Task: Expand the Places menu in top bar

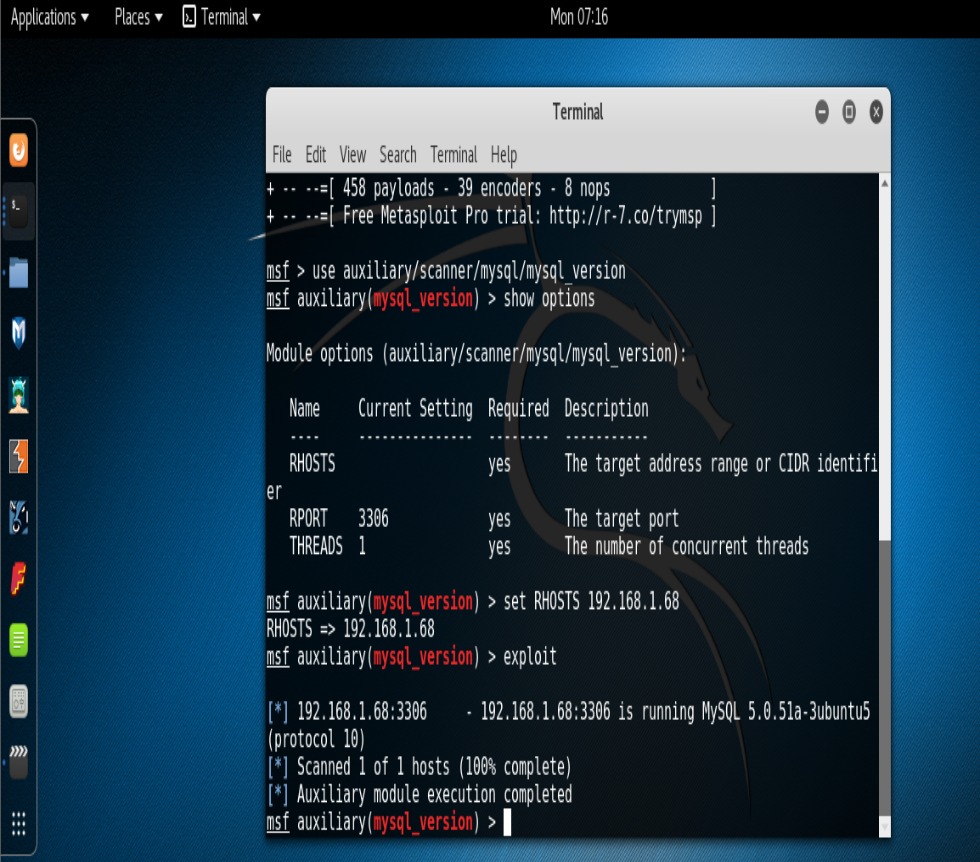Action: tap(139, 17)
